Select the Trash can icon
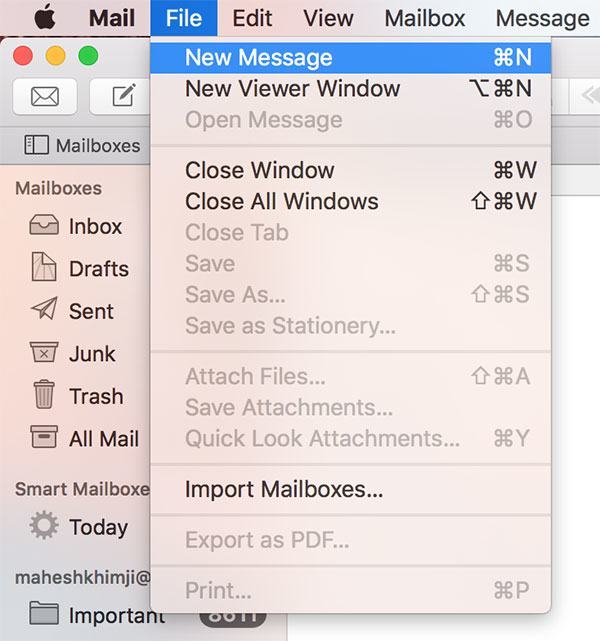 coord(44,394)
